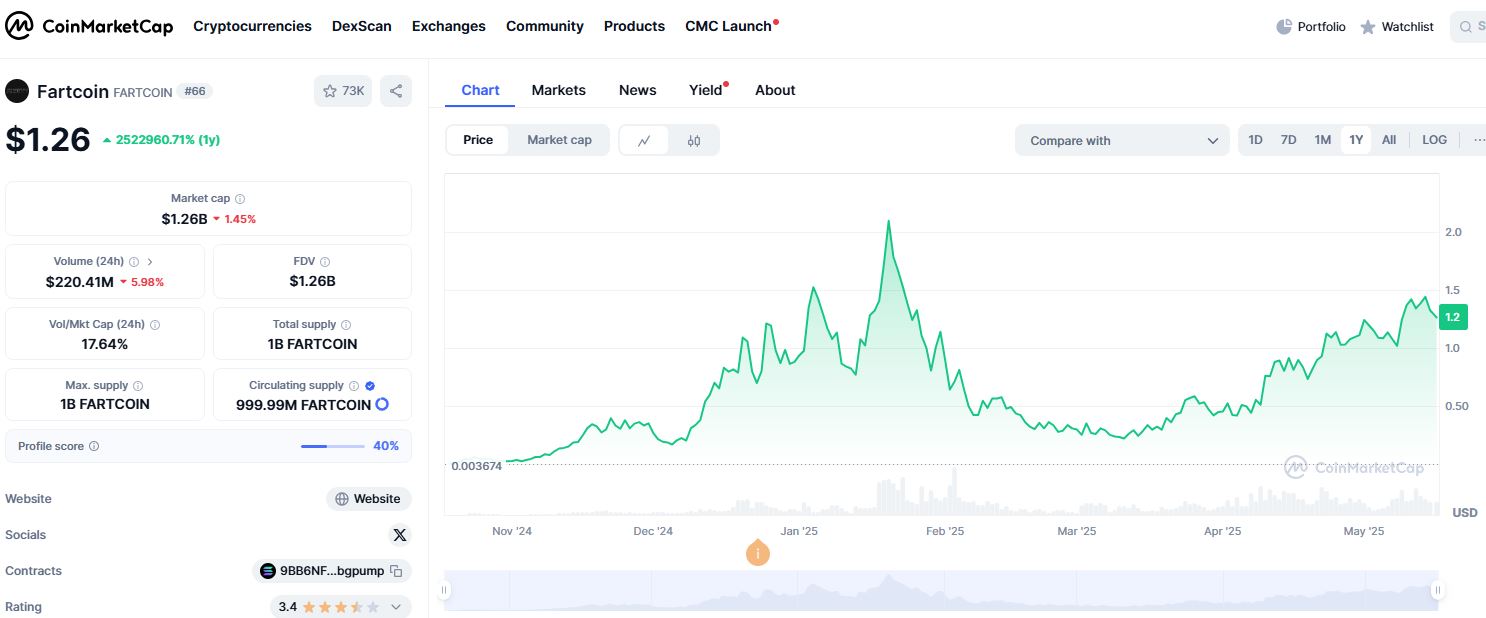Show Market cap info tooltip icon
The image size is (1486, 618).
pos(240,199)
